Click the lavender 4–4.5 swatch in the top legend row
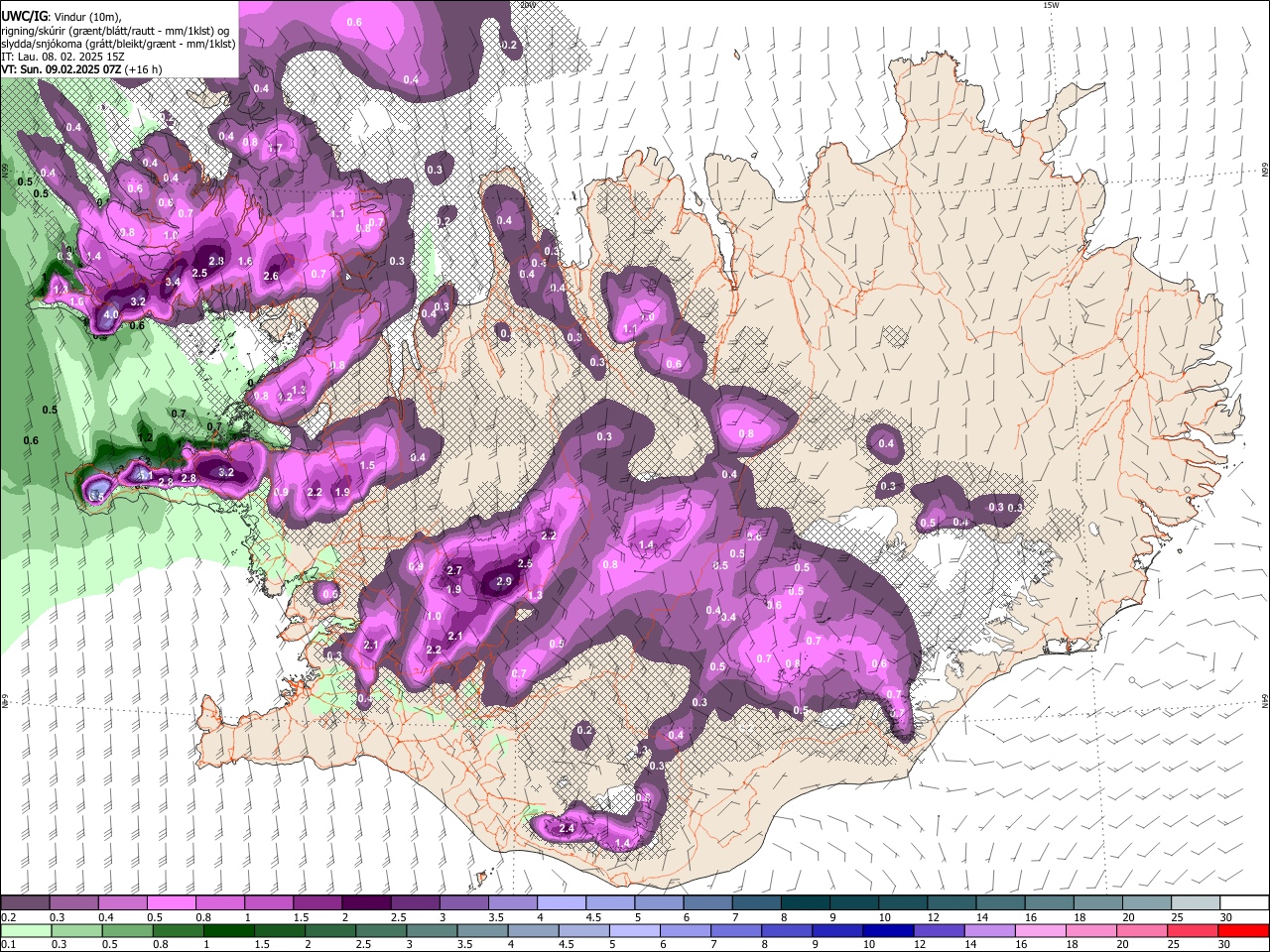 [561, 903]
